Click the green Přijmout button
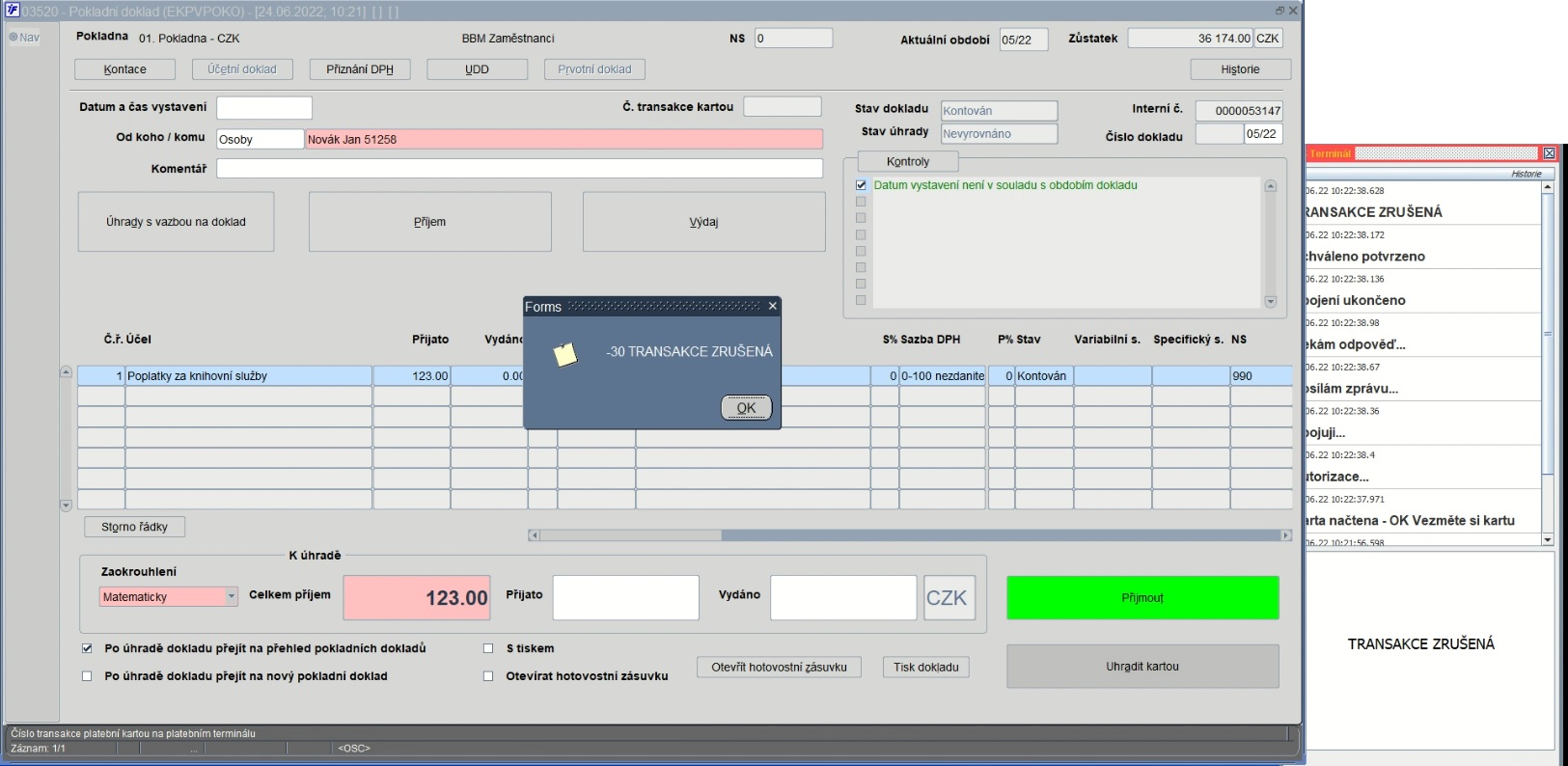The image size is (1568, 766). click(x=1142, y=598)
